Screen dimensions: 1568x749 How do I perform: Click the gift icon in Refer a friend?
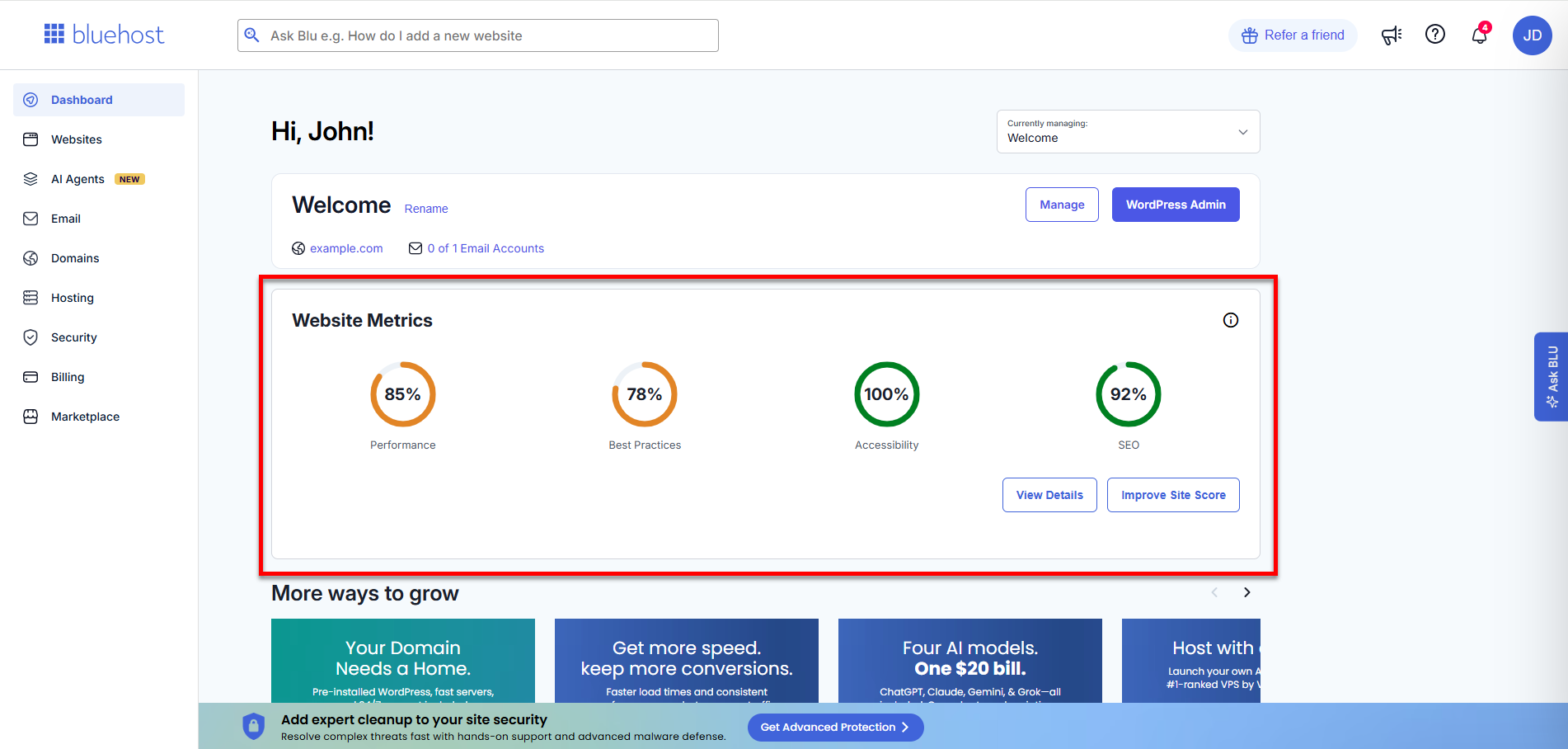pyautogui.click(x=1250, y=35)
